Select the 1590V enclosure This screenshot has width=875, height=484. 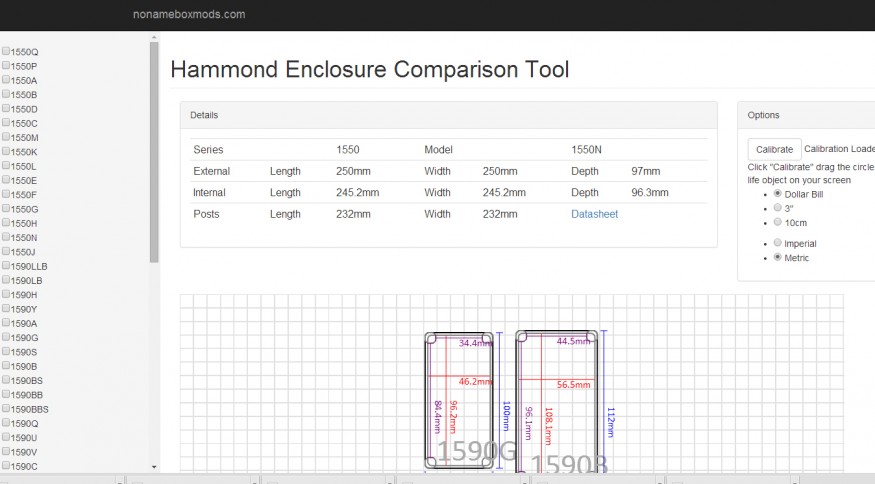pyautogui.click(x=6, y=451)
